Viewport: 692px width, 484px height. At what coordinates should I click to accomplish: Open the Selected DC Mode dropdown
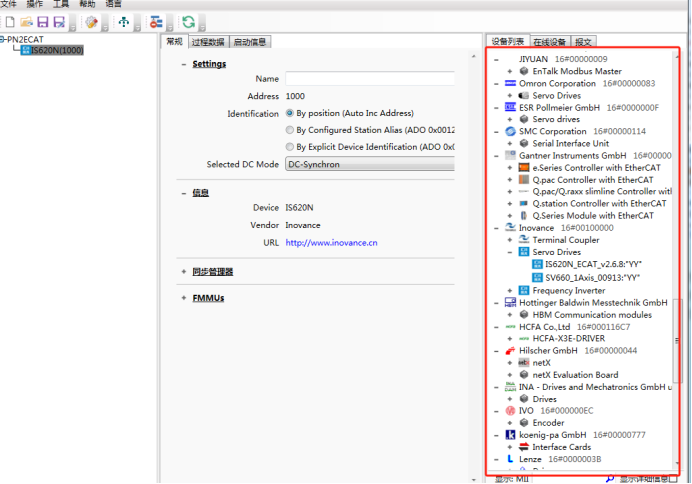point(369,164)
